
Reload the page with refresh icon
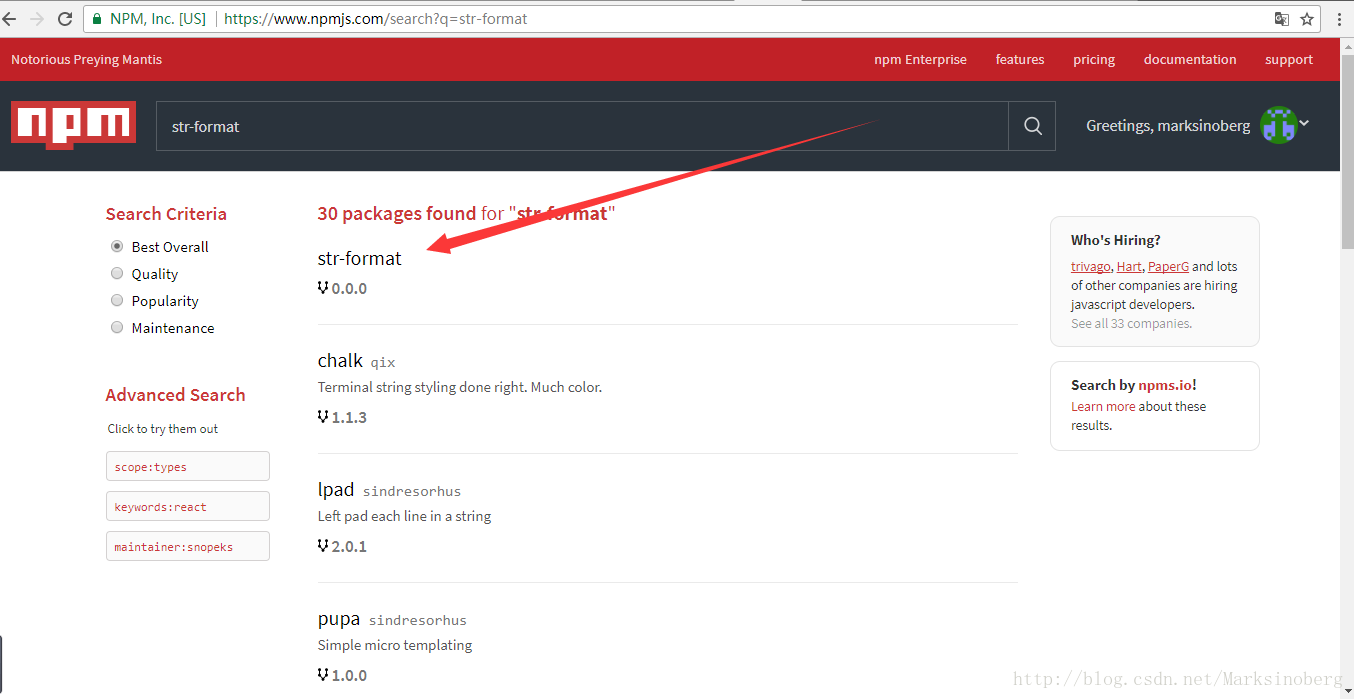pos(65,19)
